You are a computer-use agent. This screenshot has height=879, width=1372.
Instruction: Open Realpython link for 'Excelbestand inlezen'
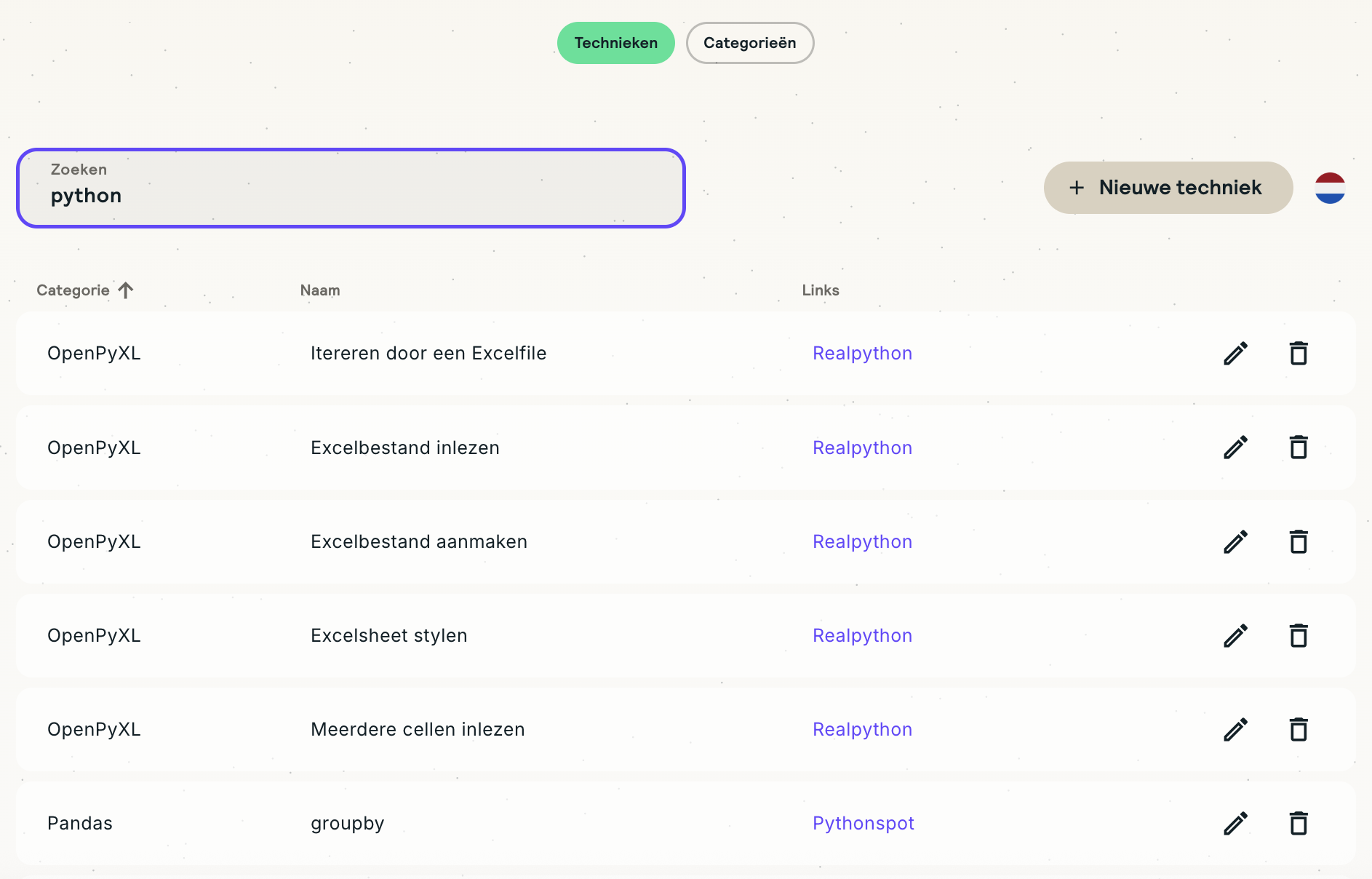tap(862, 448)
